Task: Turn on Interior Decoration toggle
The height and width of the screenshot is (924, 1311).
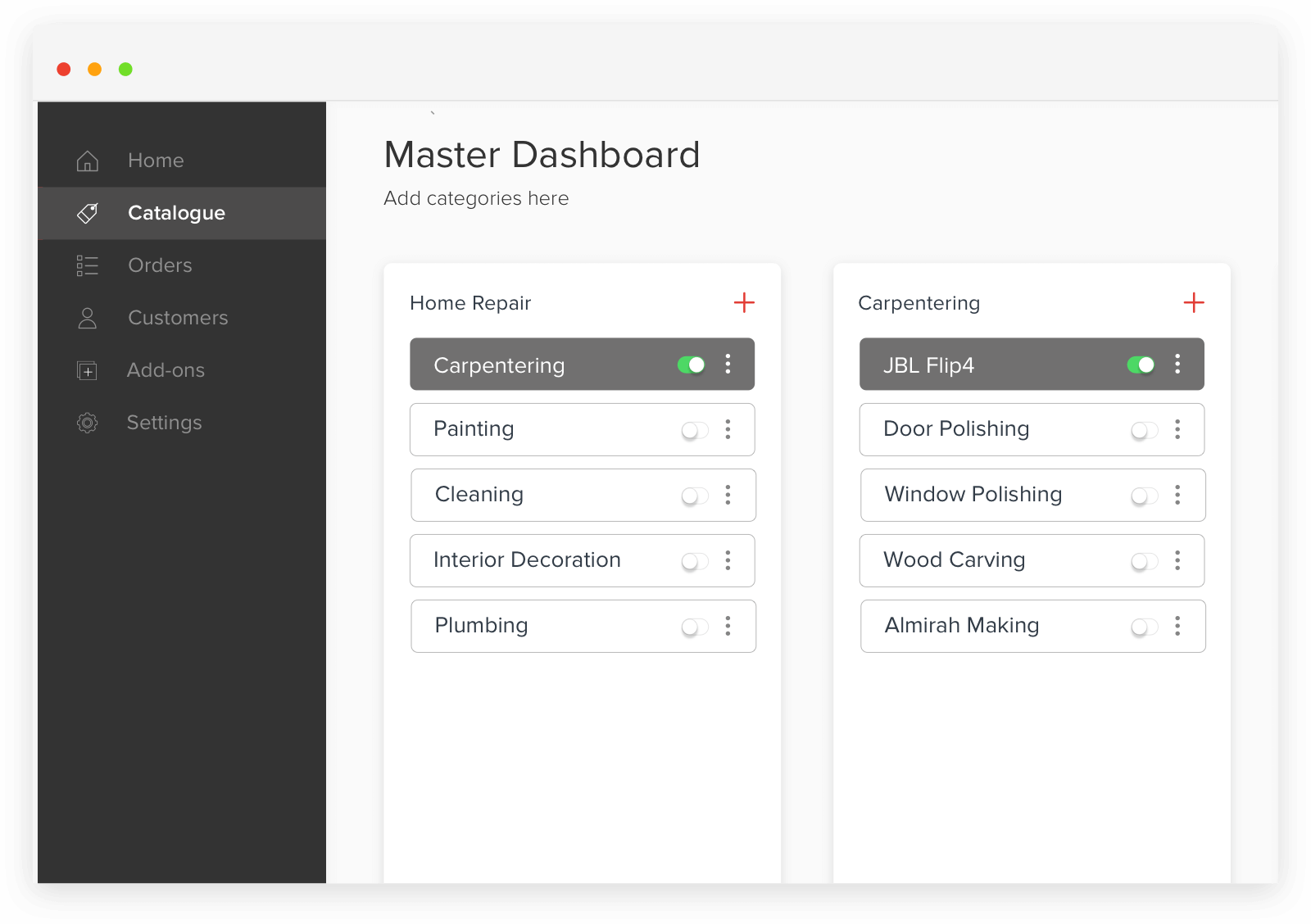Action: (x=695, y=561)
